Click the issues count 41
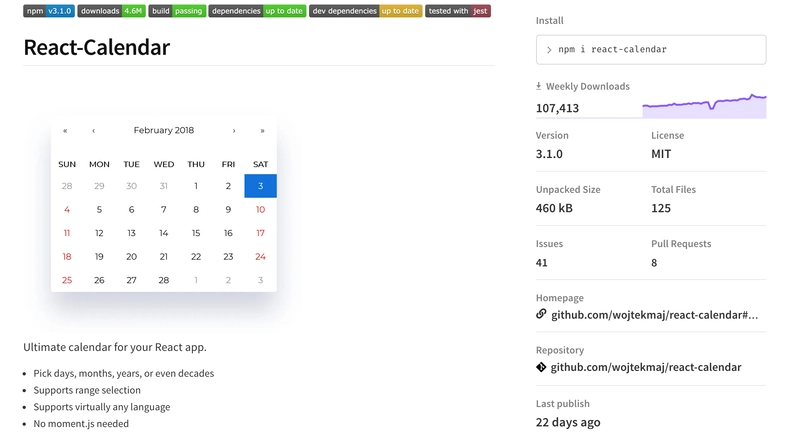Image resolution: width=800 pixels, height=438 pixels. [x=541, y=263]
